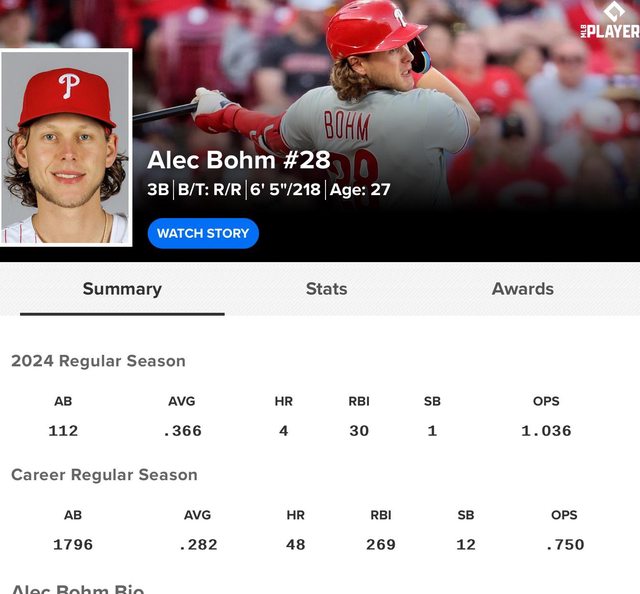Click the 2024 season AVG value .366
Image resolution: width=640 pixels, height=594 pixels.
(182, 431)
